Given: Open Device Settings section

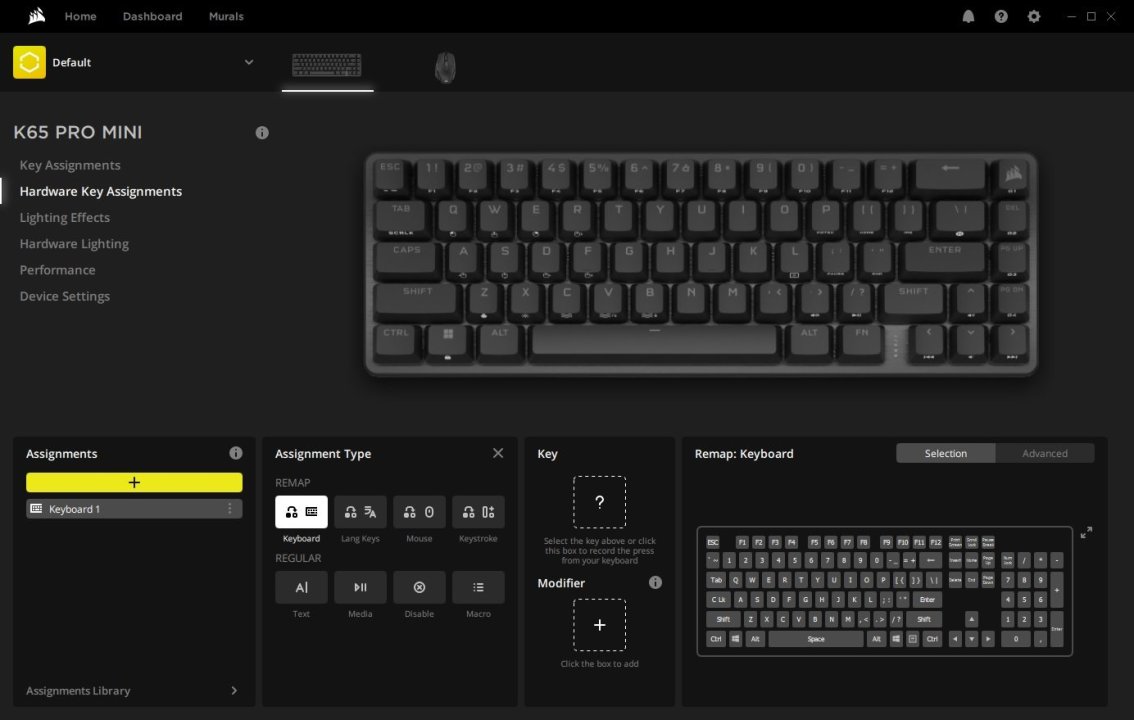Looking at the screenshot, I should coord(64,296).
